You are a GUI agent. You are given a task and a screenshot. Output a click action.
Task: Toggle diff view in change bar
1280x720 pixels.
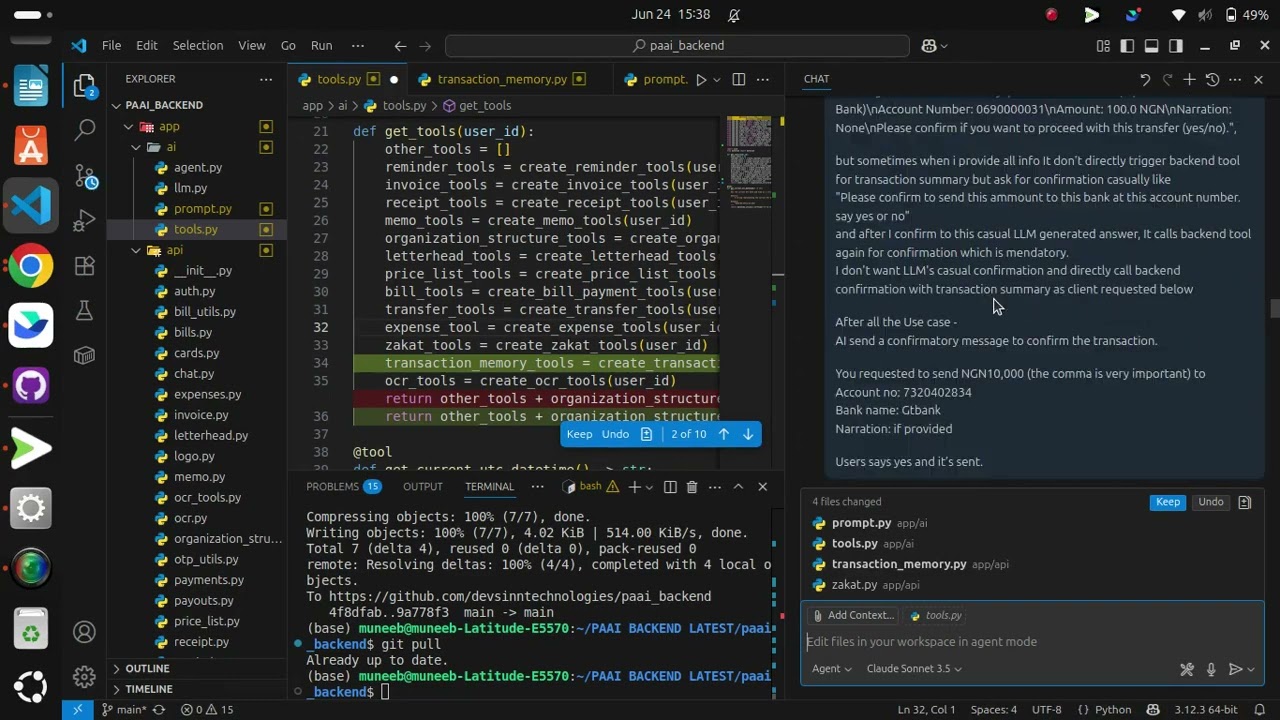tap(646, 434)
